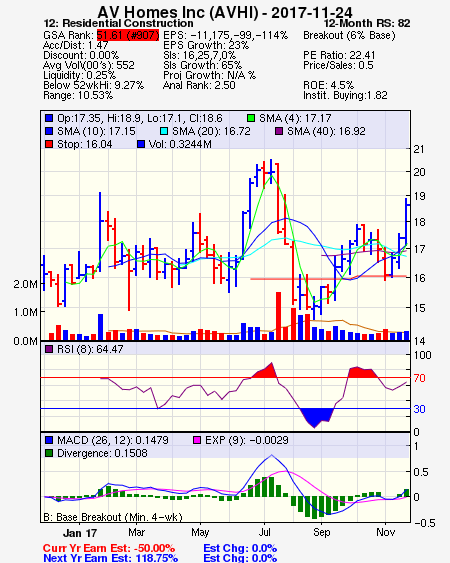Click the Jul date axis label
Image resolution: width=450 pixels, height=563 pixels.
265,532
